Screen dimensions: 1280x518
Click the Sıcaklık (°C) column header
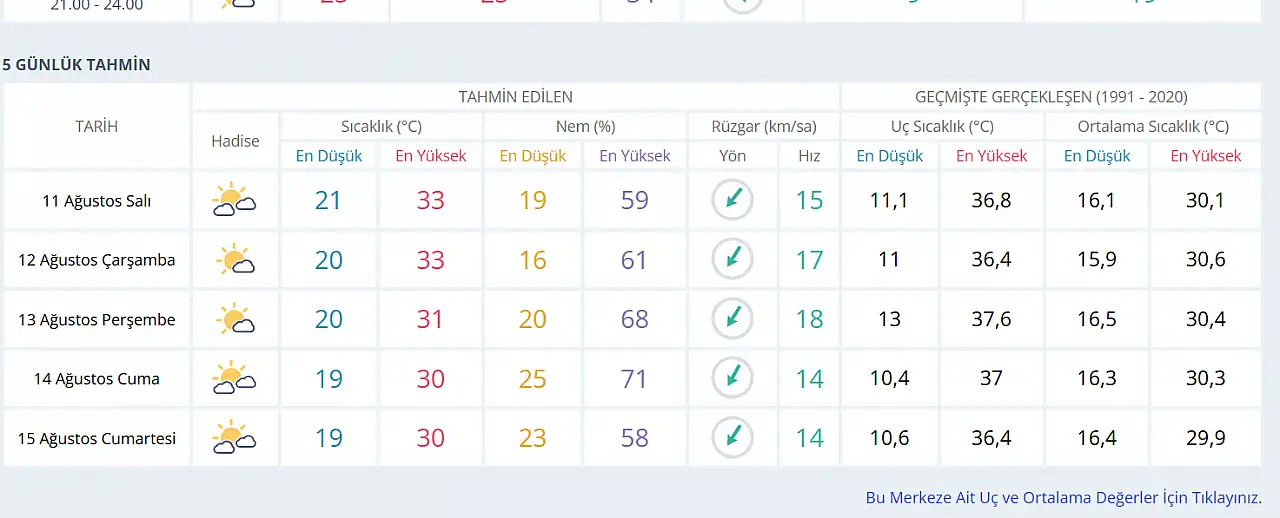pyautogui.click(x=381, y=126)
